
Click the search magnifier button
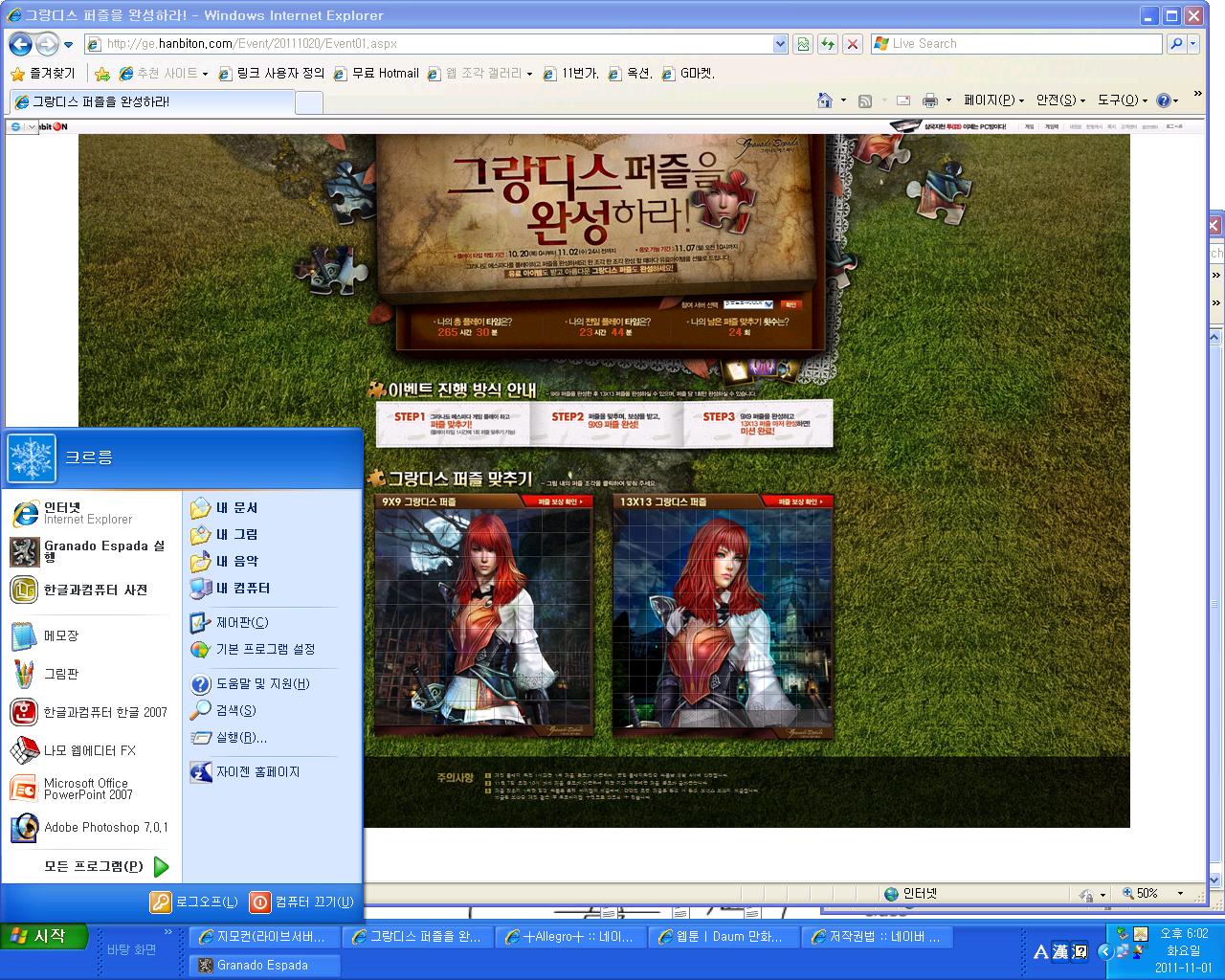point(1176,44)
